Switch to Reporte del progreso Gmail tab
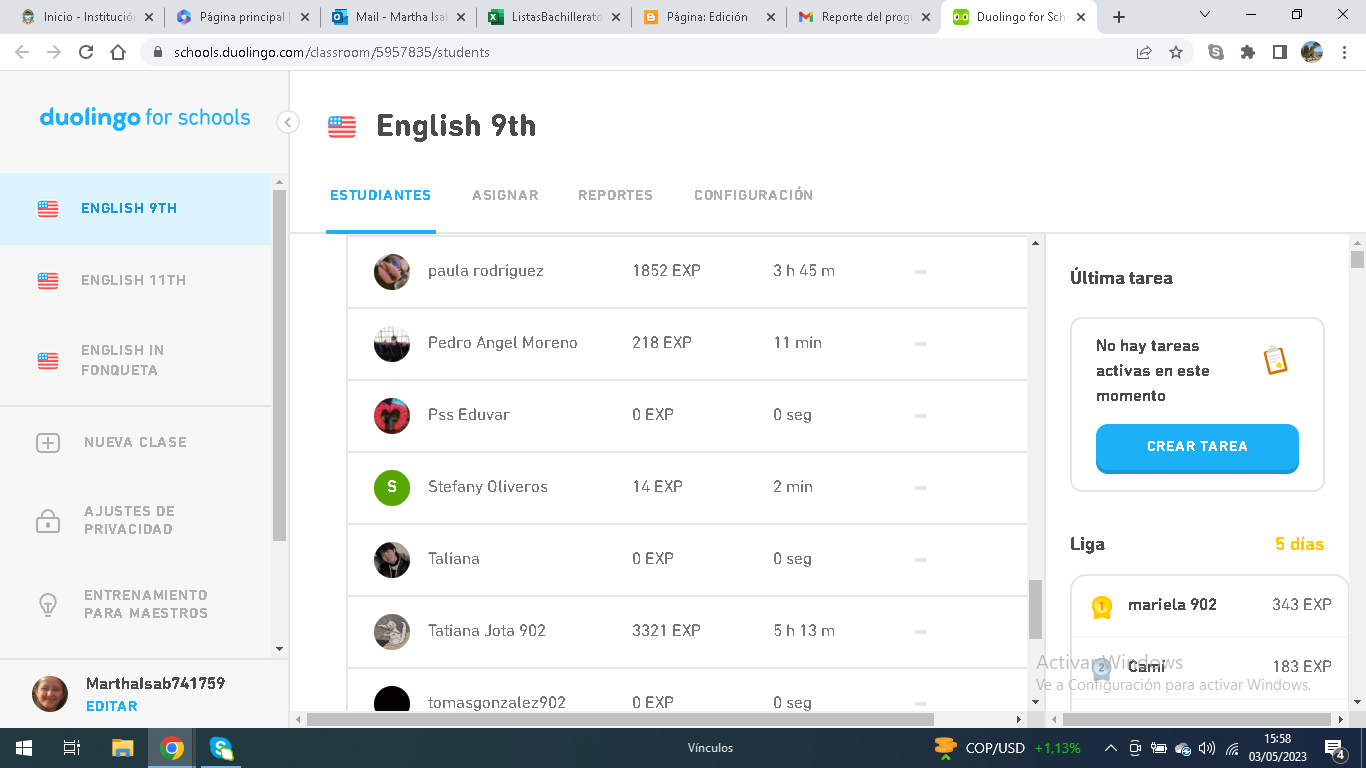The height and width of the screenshot is (768, 1366). (861, 17)
